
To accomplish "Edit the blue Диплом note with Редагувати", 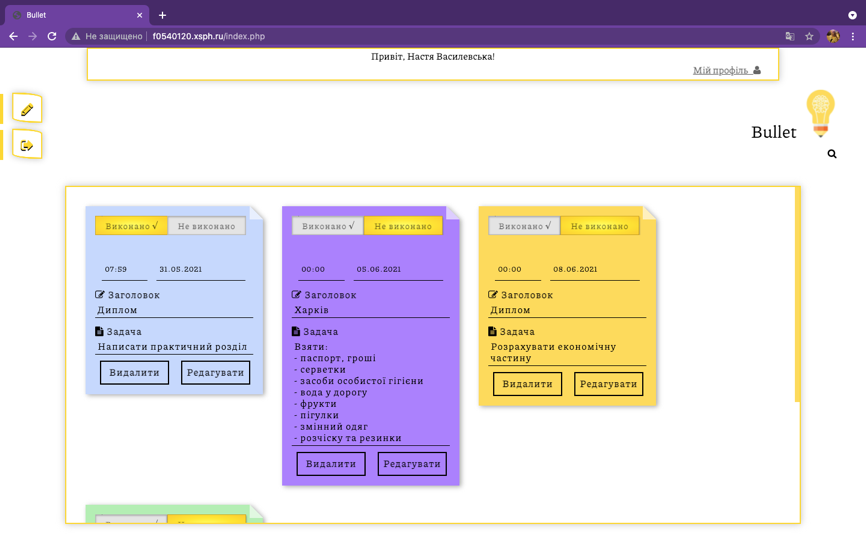I will (x=215, y=373).
